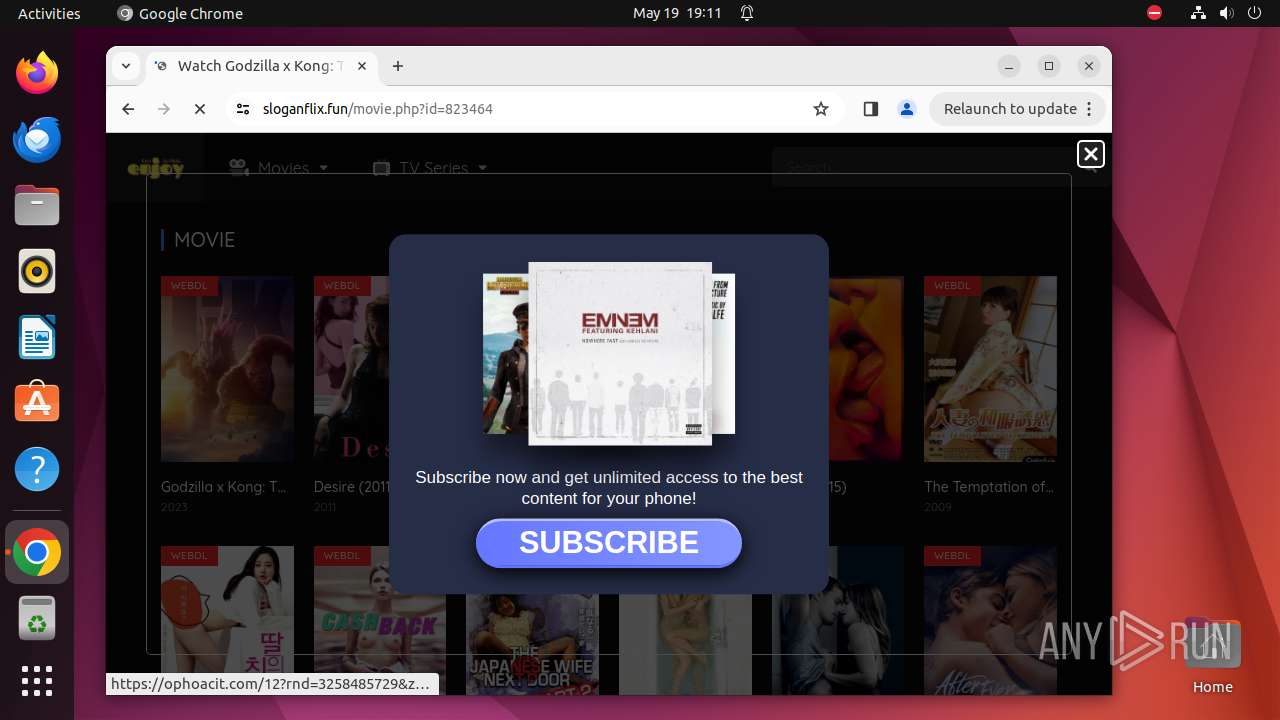
Task: Open Files manager from dock
Action: click(x=37, y=205)
